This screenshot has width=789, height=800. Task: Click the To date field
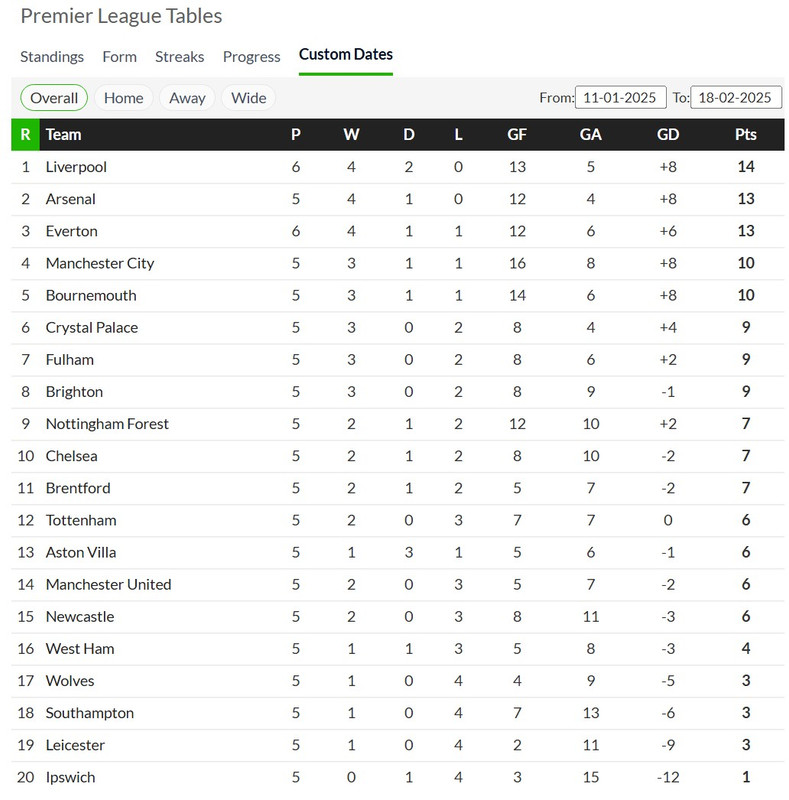(736, 97)
